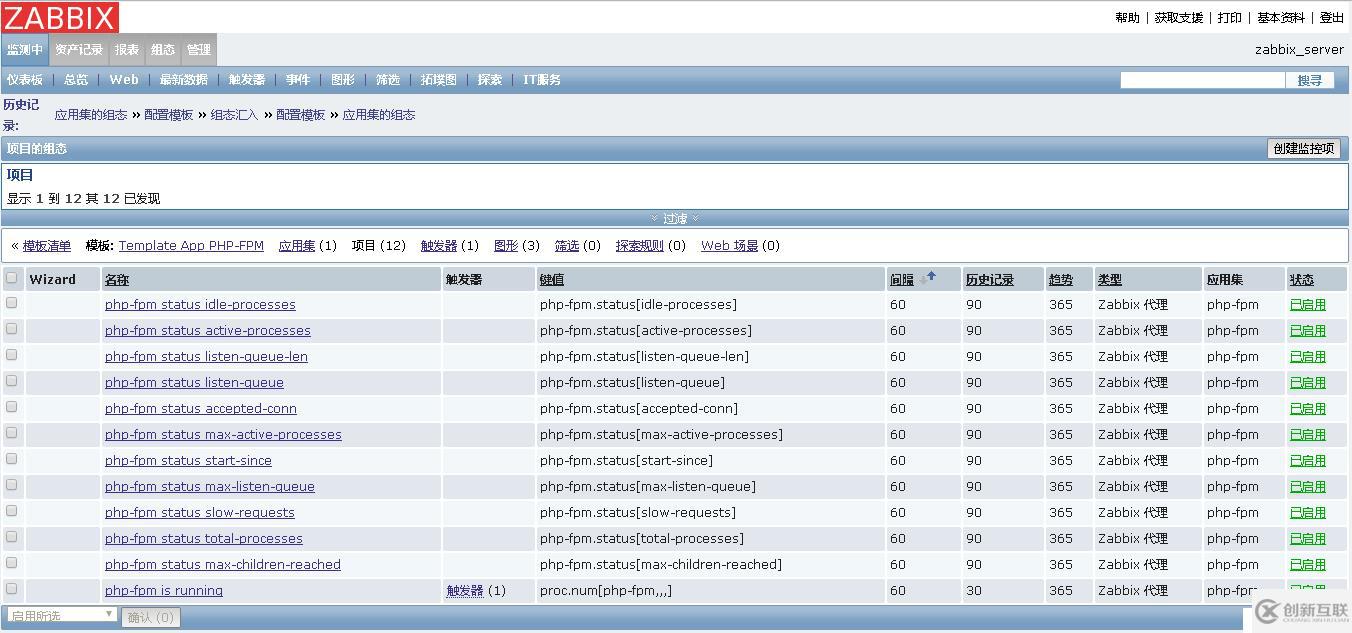Sort table by 趋势 column header
Screen dimensions: 1352x633
click(x=1060, y=280)
